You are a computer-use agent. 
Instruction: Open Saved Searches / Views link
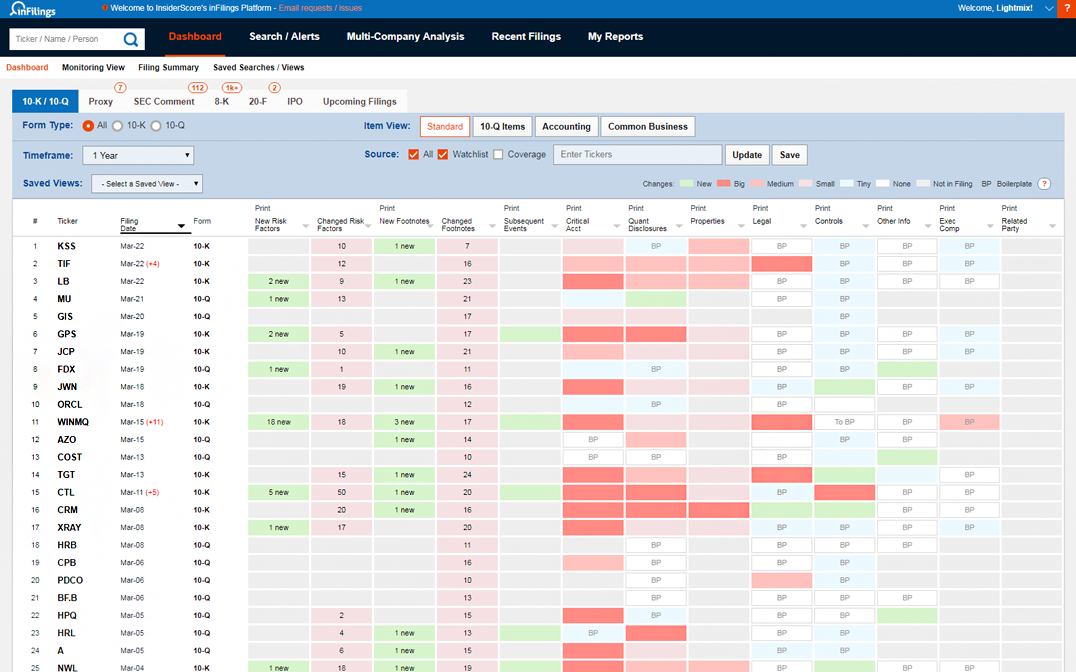pos(259,67)
